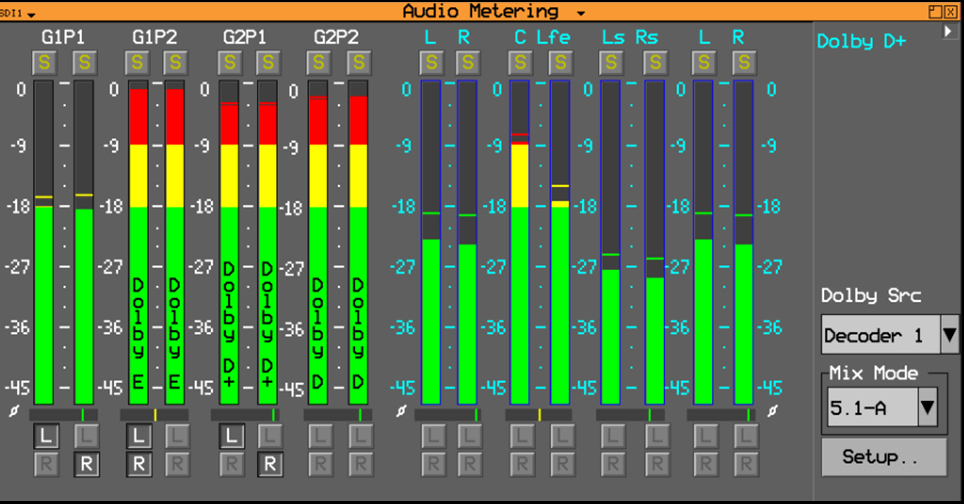
Task: Click the Setup.. button
Action: click(x=884, y=457)
